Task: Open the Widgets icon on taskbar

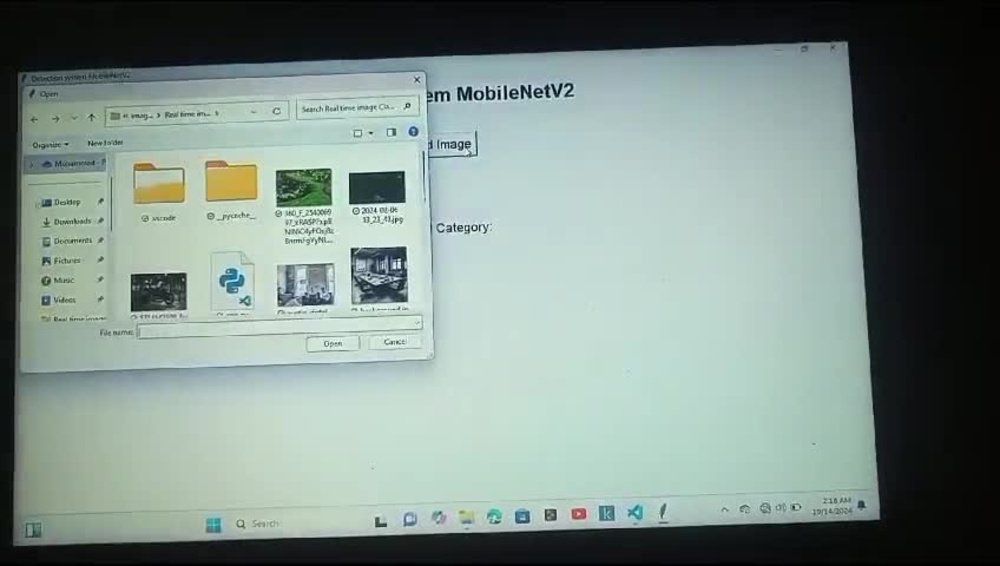Action: (x=33, y=530)
